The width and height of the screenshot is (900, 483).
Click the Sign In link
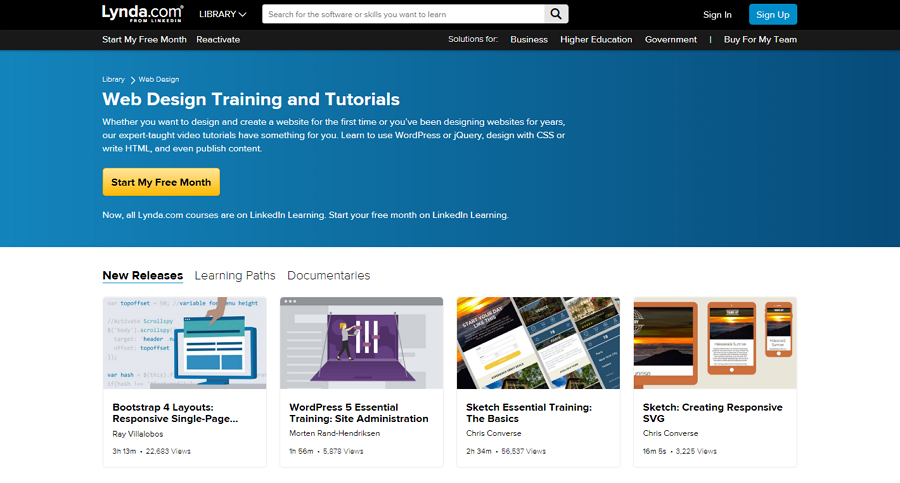(717, 14)
